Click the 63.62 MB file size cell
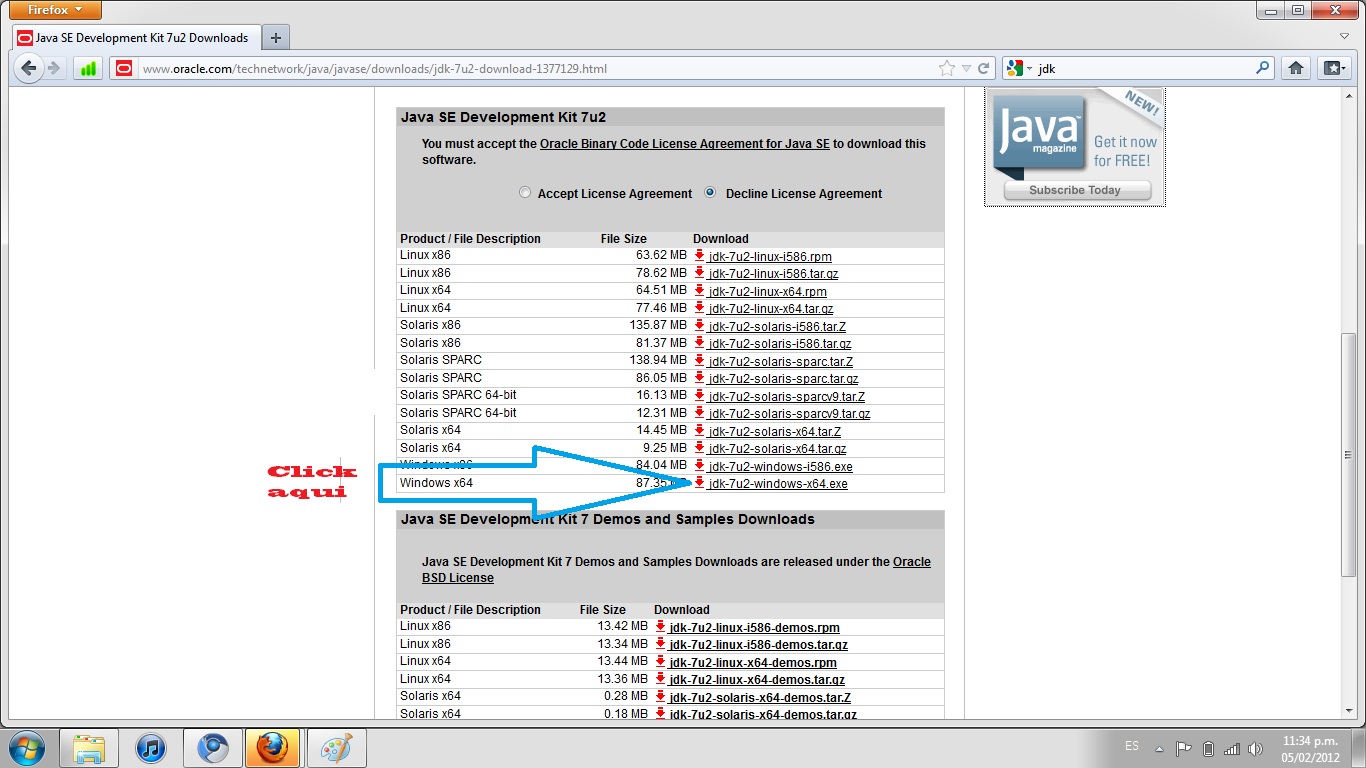 [661, 255]
